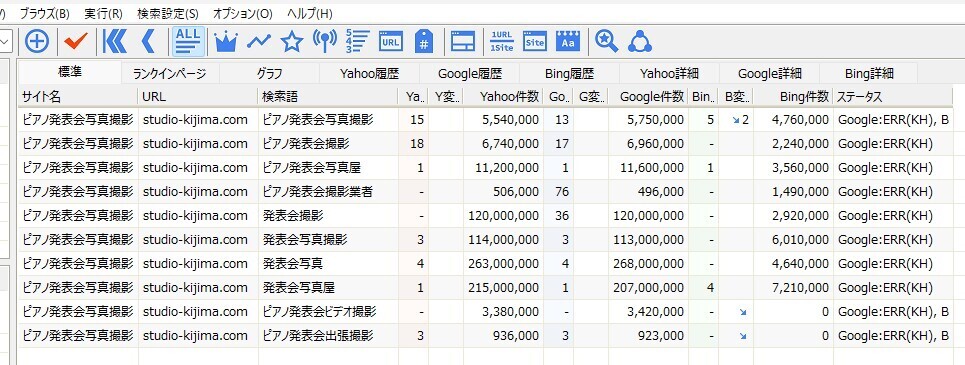The height and width of the screenshot is (365, 965).
Task: Click the 5-4-3 rank list icon
Action: pos(358,41)
